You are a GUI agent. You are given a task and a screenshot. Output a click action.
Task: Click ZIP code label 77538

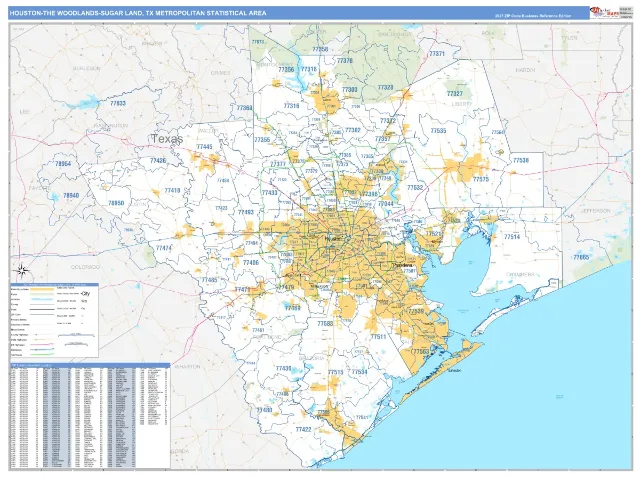click(x=521, y=160)
